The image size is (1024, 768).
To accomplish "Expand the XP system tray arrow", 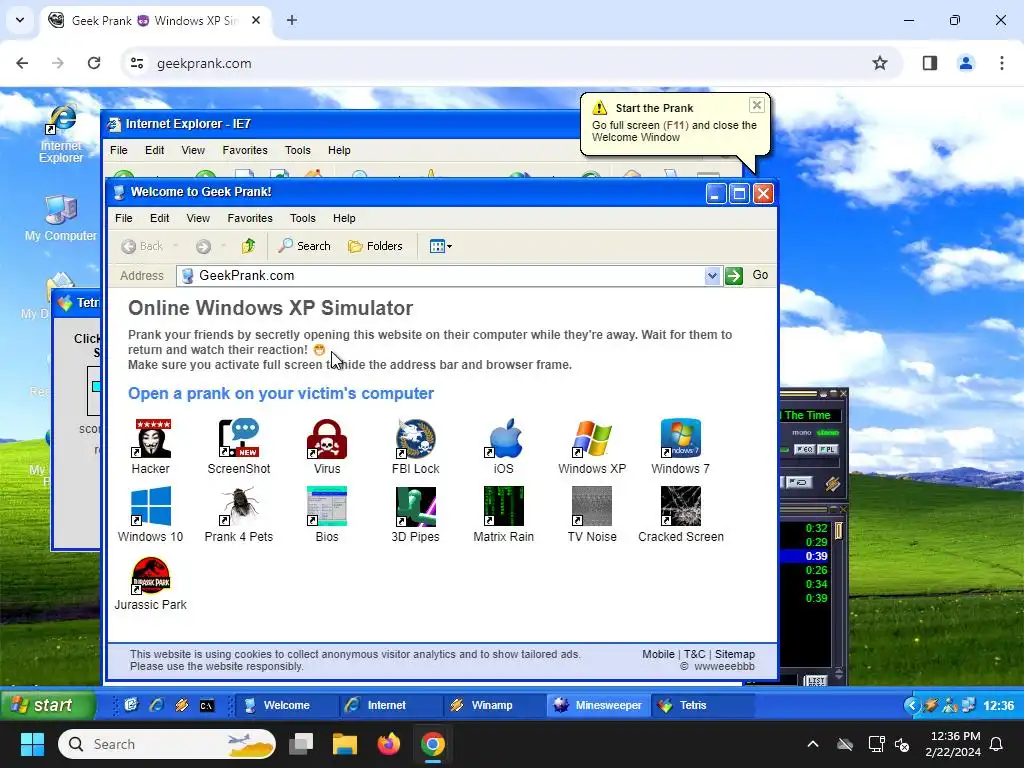I will coord(912,705).
